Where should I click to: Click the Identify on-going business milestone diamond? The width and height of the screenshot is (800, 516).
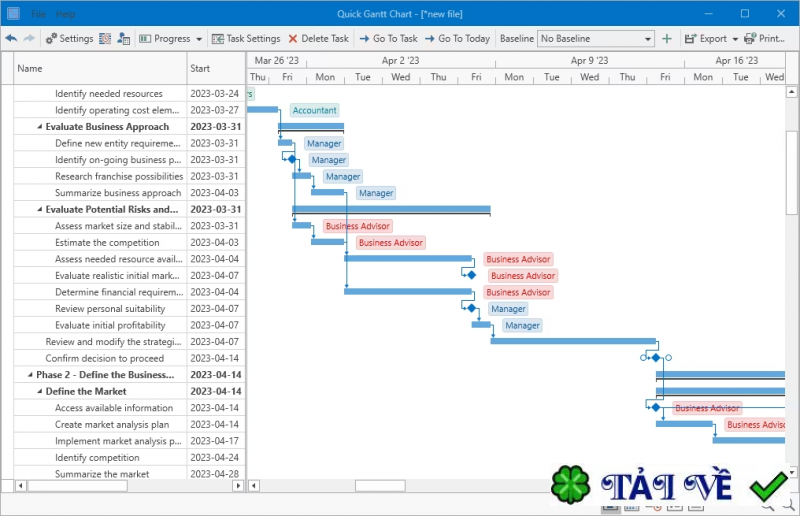pyautogui.click(x=292, y=159)
